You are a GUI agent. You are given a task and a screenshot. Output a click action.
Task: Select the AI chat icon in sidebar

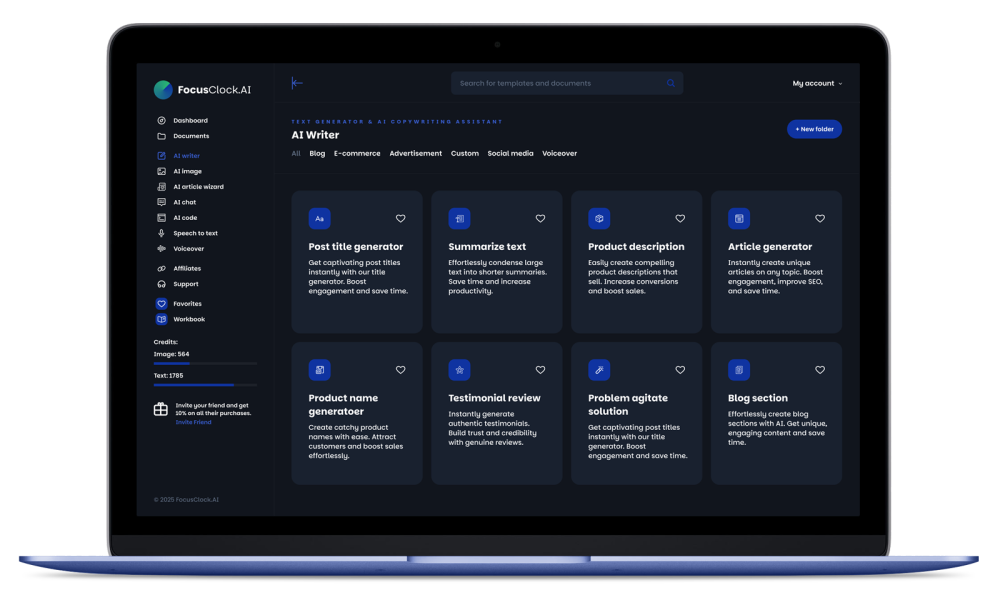(x=161, y=202)
